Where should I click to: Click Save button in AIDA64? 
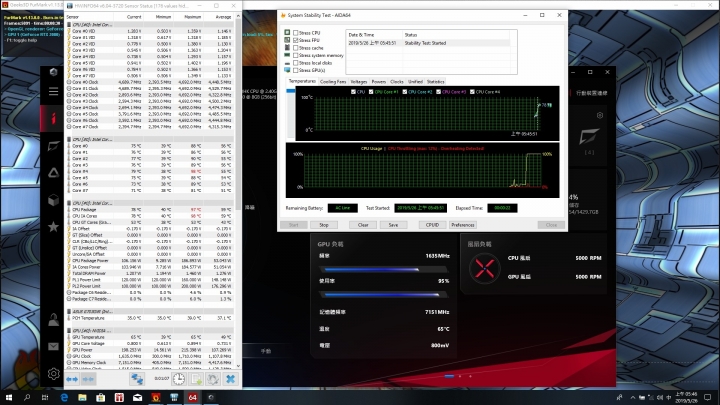click(393, 225)
